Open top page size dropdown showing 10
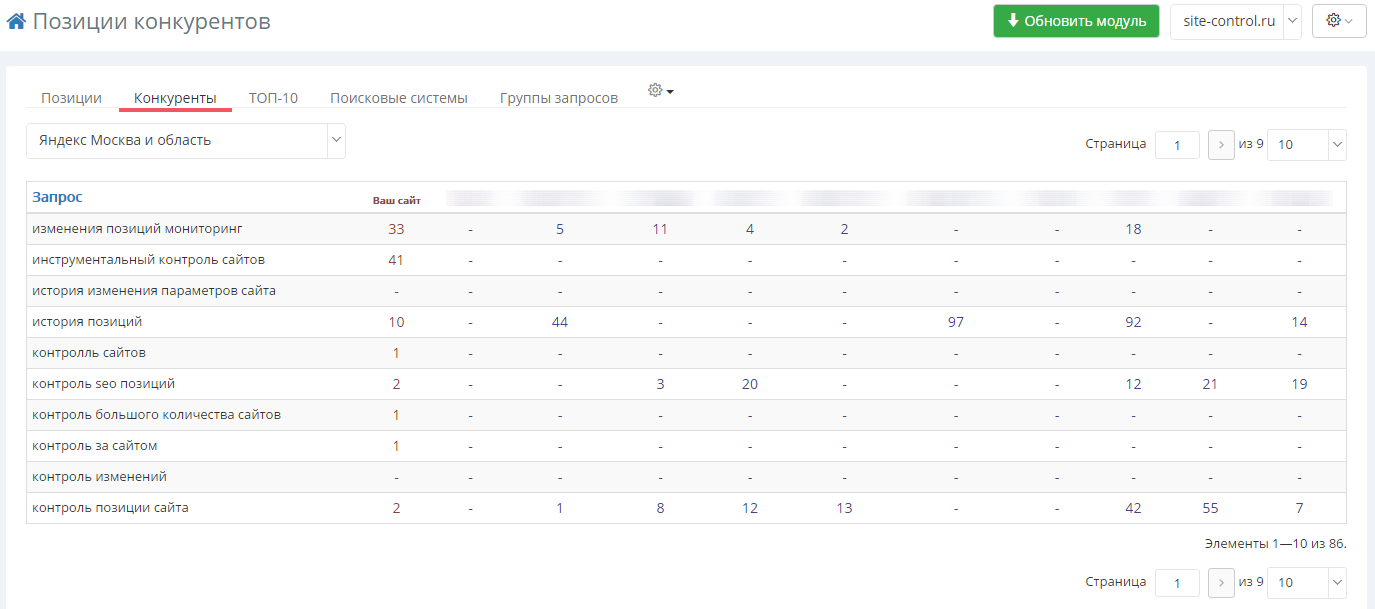The image size is (1375, 609). (1306, 144)
